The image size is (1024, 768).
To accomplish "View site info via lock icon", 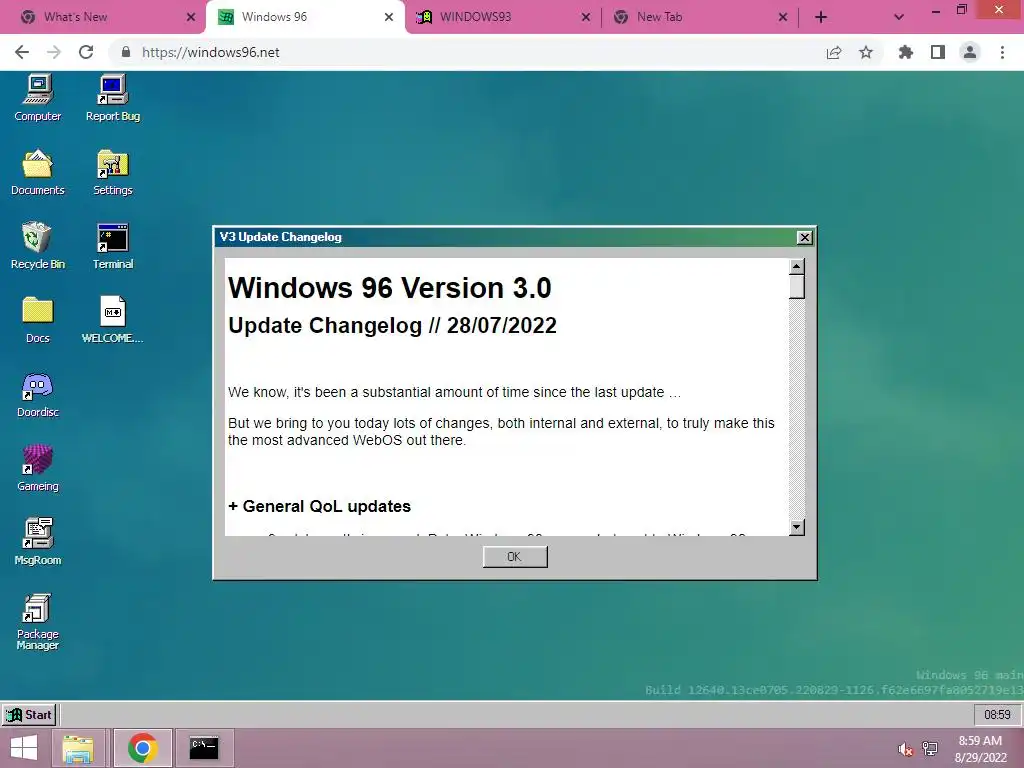I will pos(125,52).
